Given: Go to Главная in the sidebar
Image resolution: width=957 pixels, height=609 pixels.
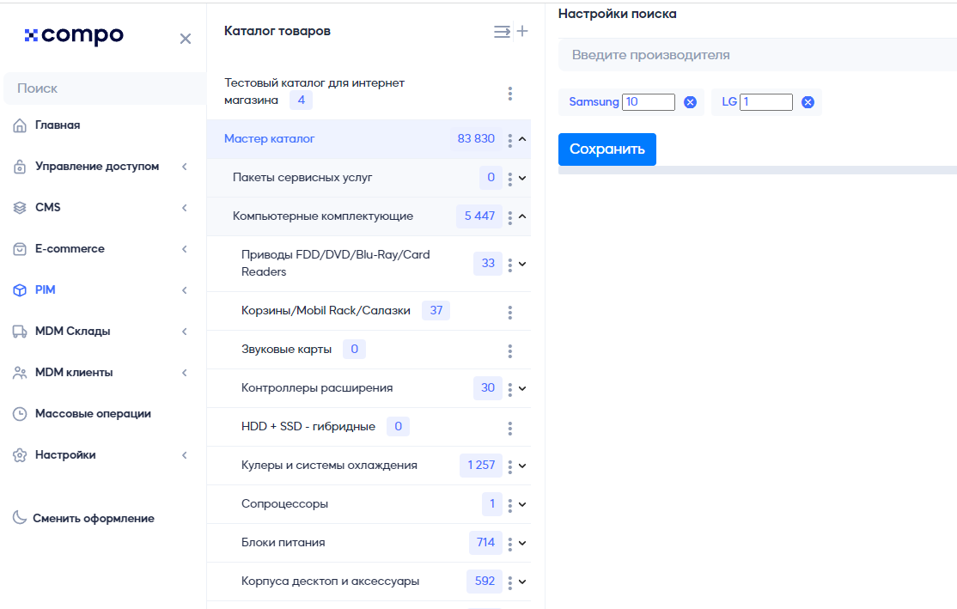Looking at the screenshot, I should pyautogui.click(x=57, y=125).
